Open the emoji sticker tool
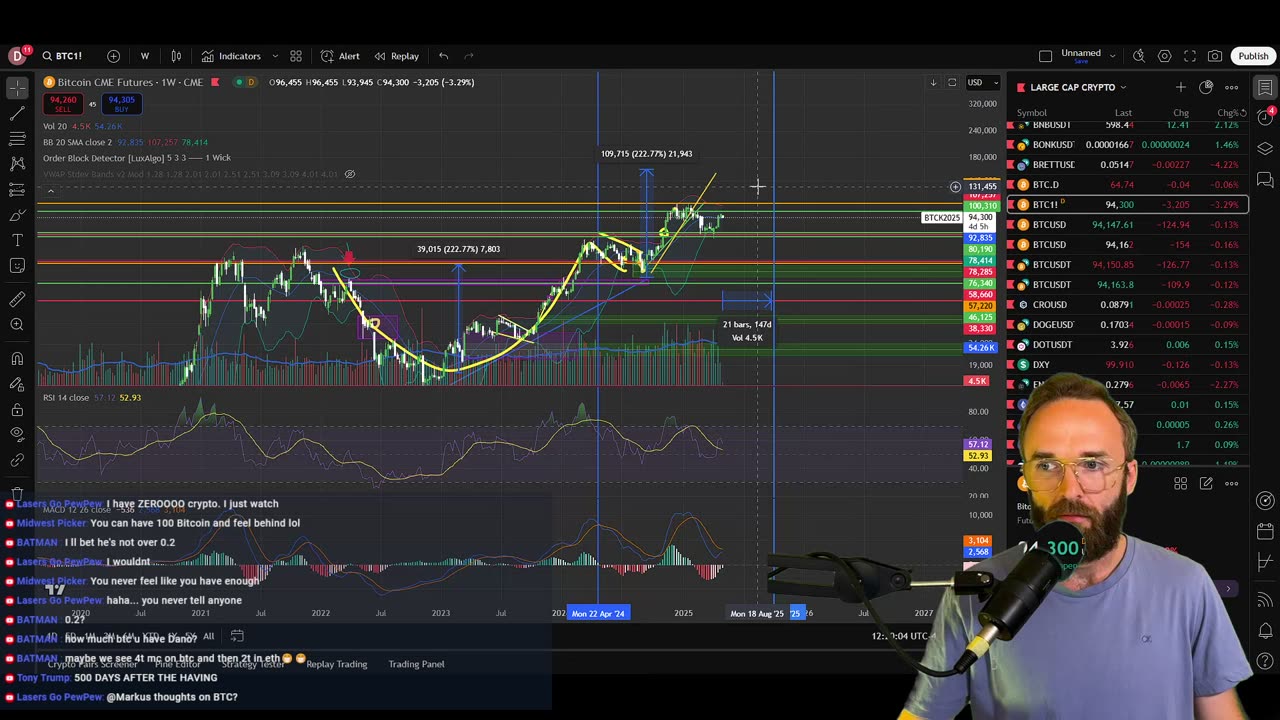Image resolution: width=1280 pixels, height=720 pixels. [x=17, y=265]
